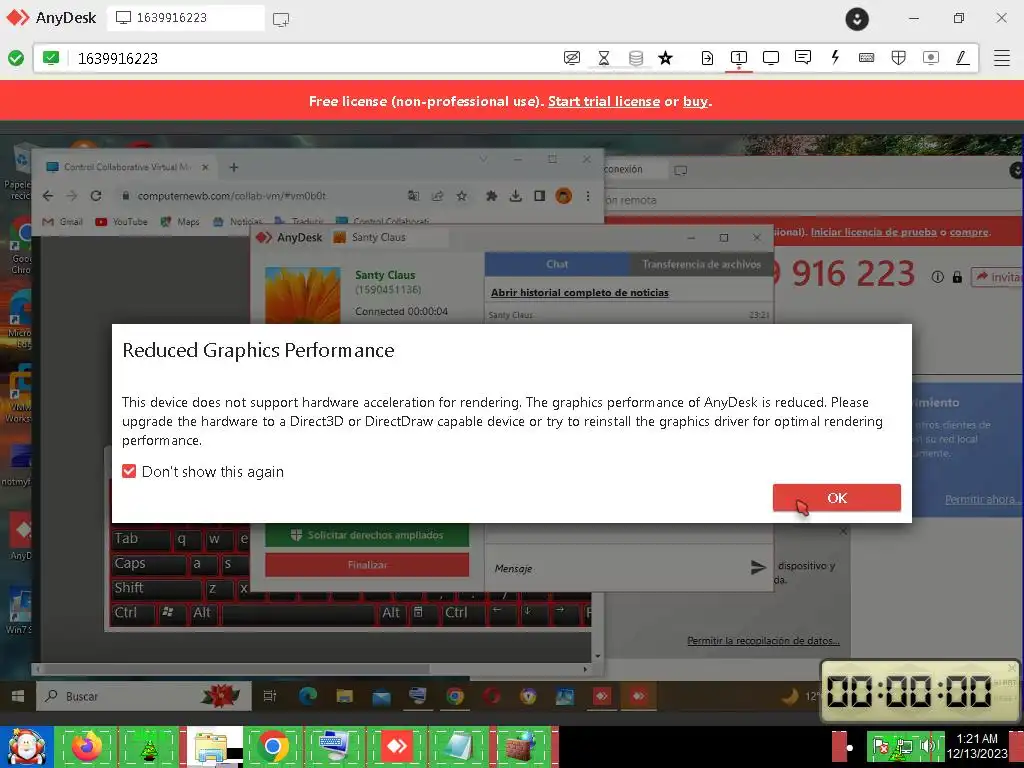Switch to Transferencia de archivos tab
1024x768 pixels.
(x=701, y=264)
